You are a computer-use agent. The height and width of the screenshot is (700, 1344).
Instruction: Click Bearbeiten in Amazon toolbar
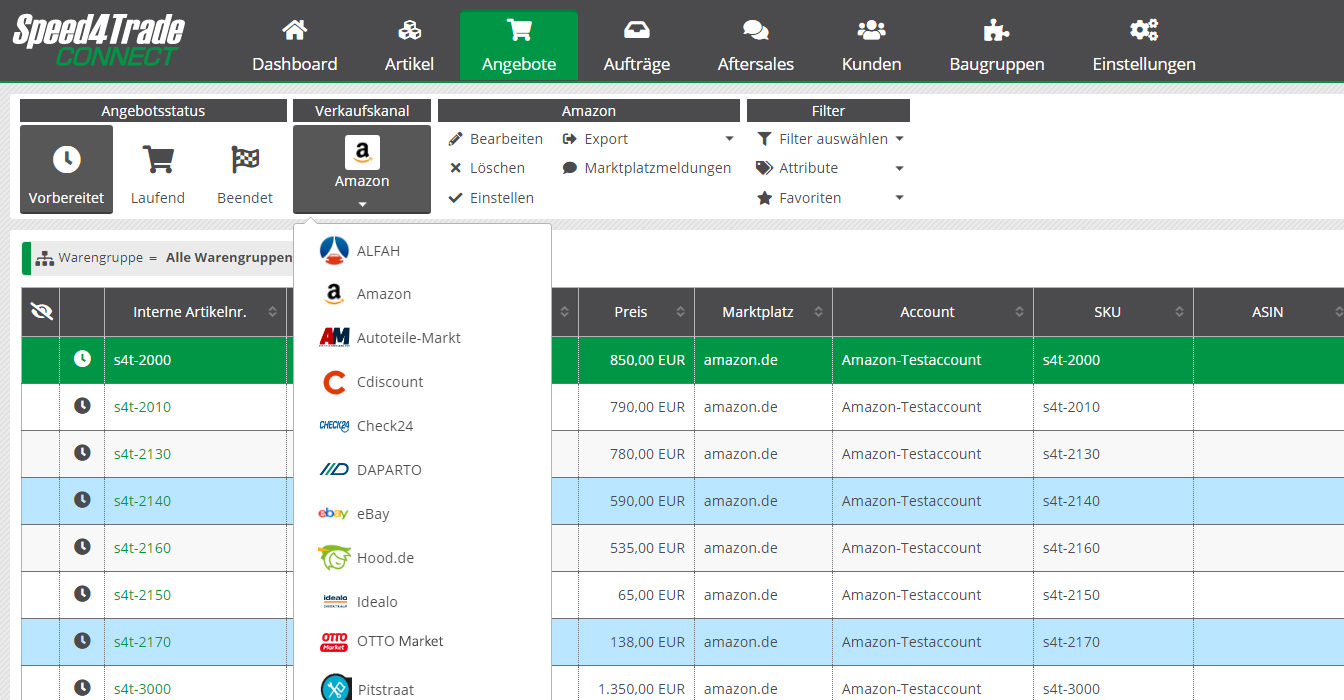(496, 139)
